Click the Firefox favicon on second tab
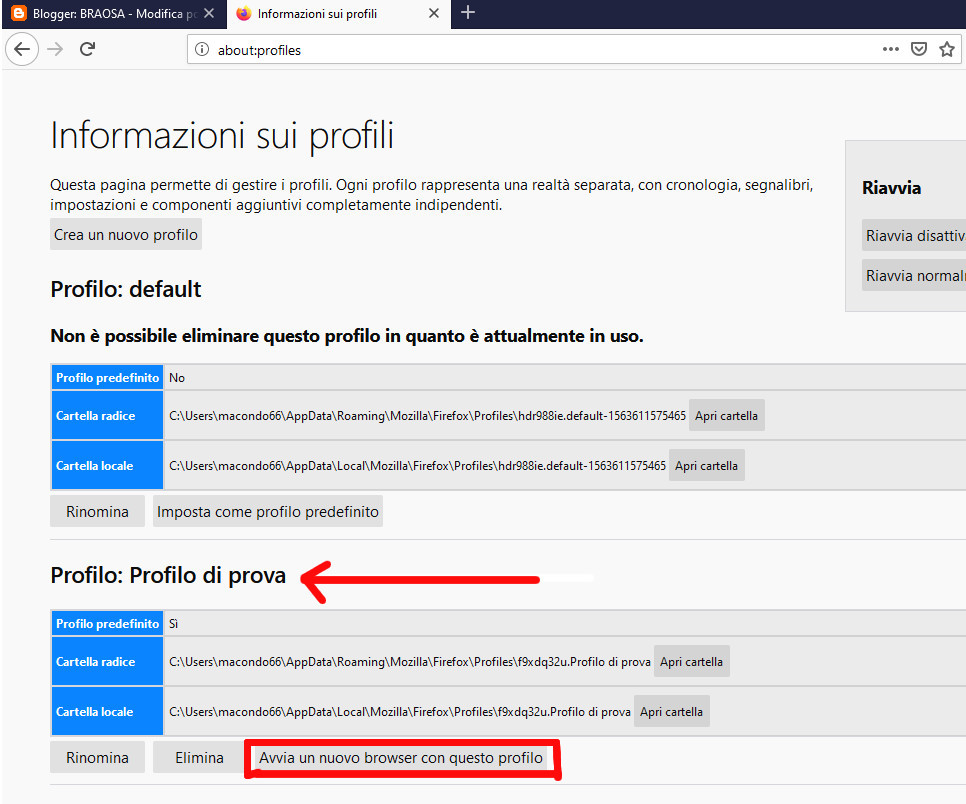Screen dimensions: 966x804 click(244, 13)
